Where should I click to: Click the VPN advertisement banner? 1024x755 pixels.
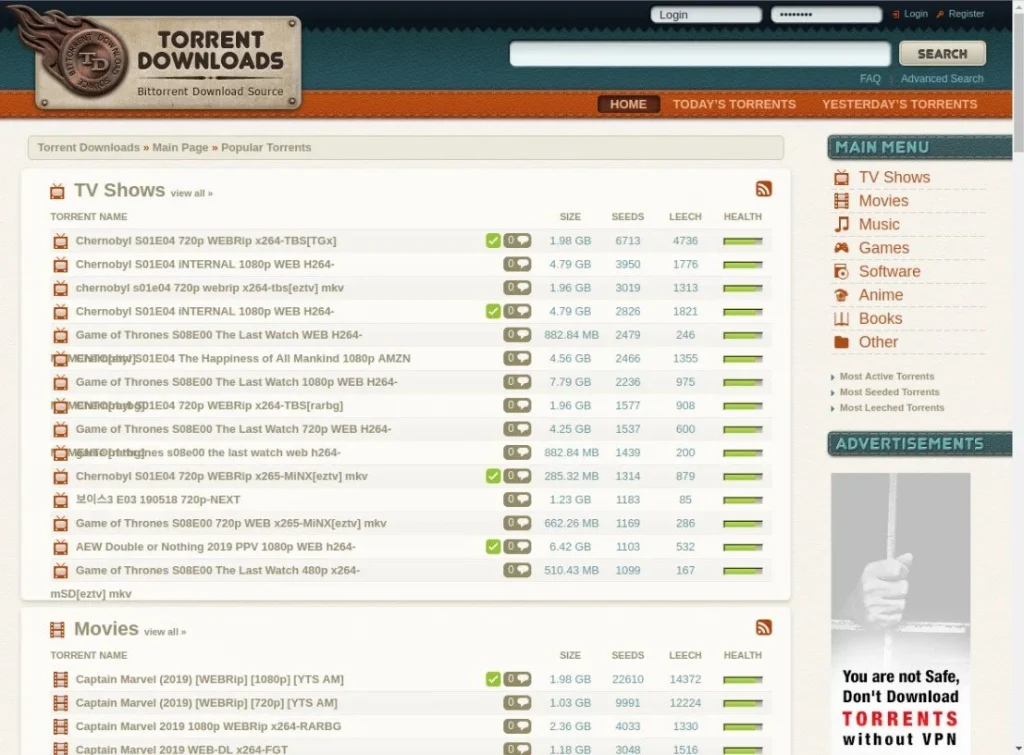click(x=901, y=614)
